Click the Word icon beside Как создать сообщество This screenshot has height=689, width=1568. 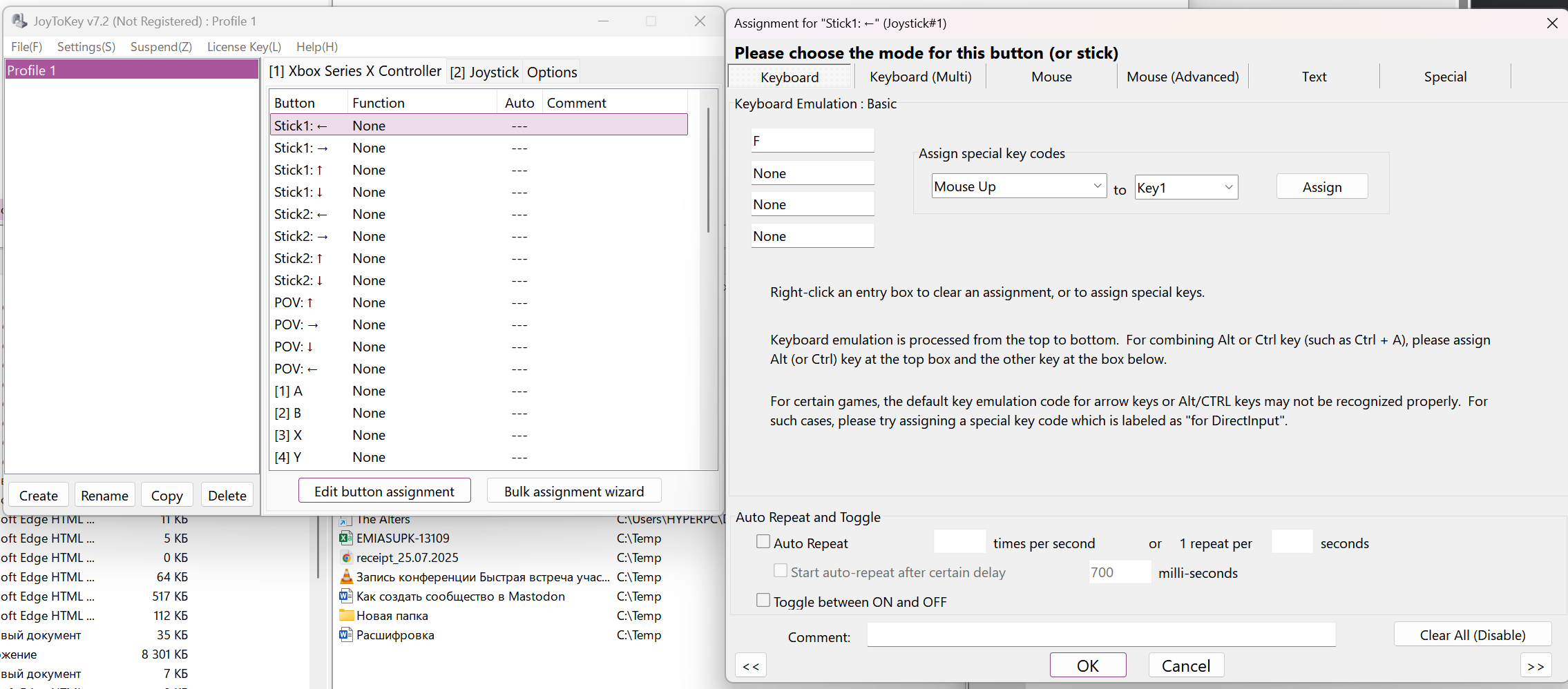click(x=346, y=596)
